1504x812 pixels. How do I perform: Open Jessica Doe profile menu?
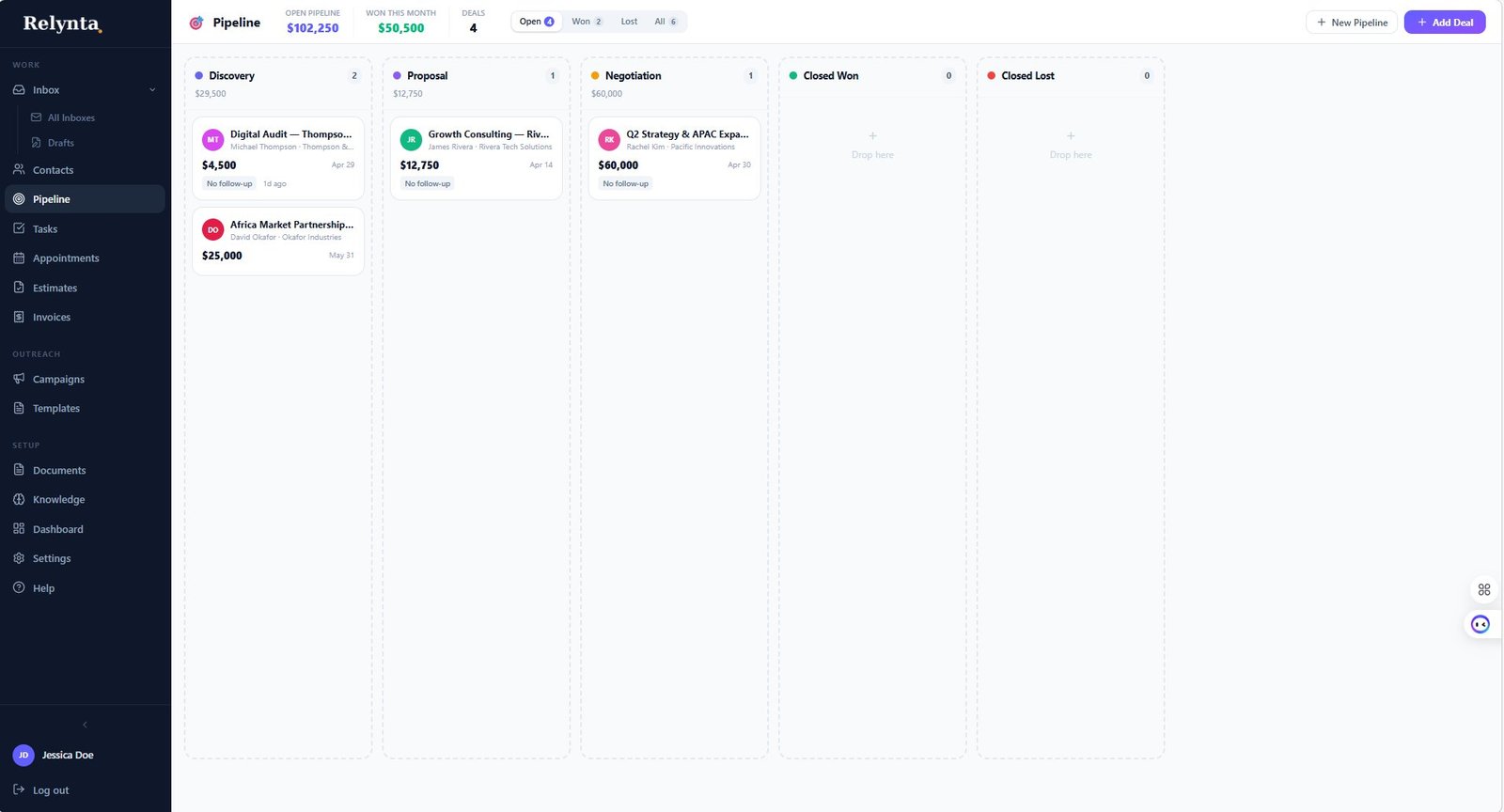[66, 755]
